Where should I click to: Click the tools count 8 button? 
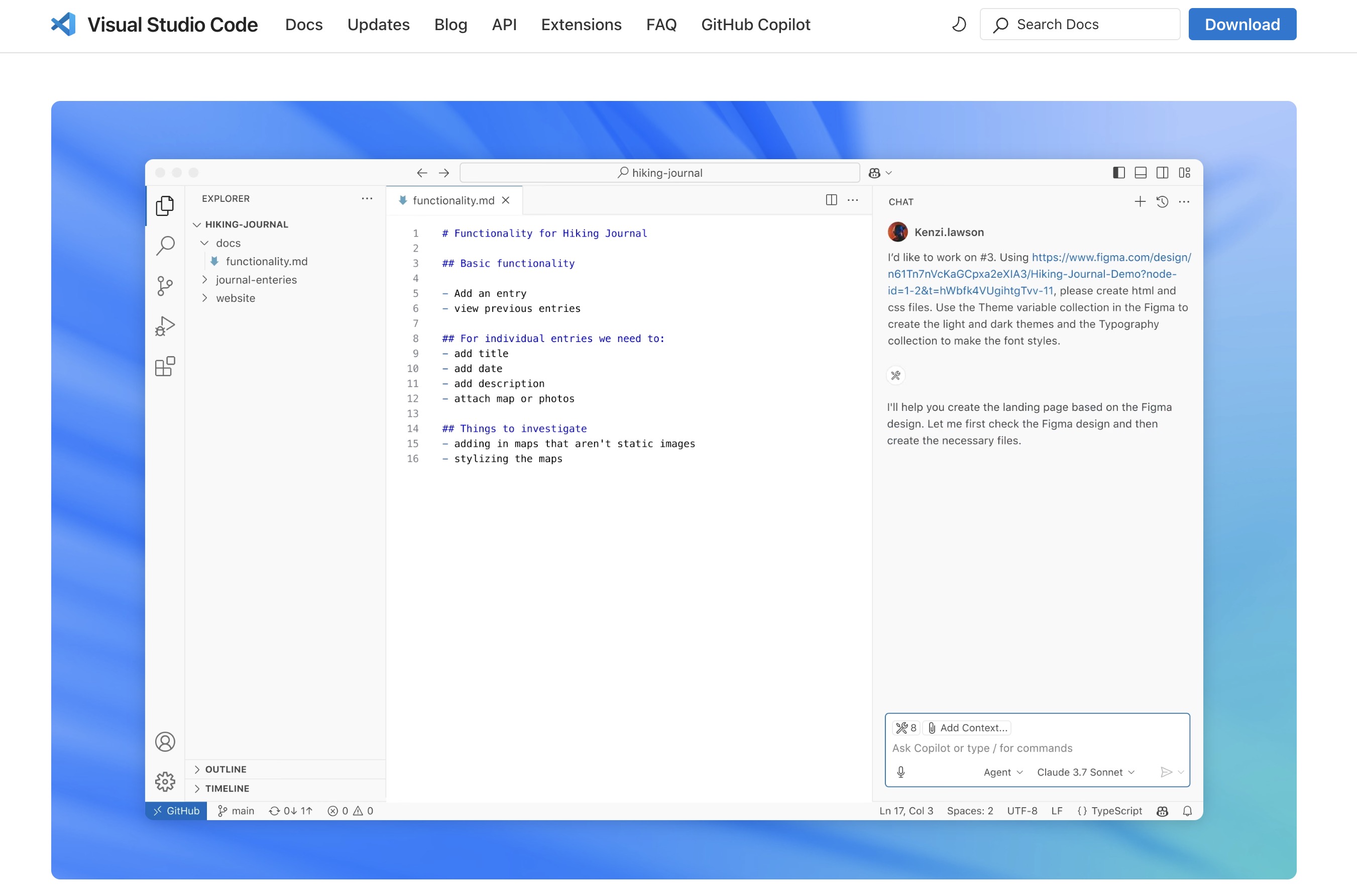click(906, 727)
